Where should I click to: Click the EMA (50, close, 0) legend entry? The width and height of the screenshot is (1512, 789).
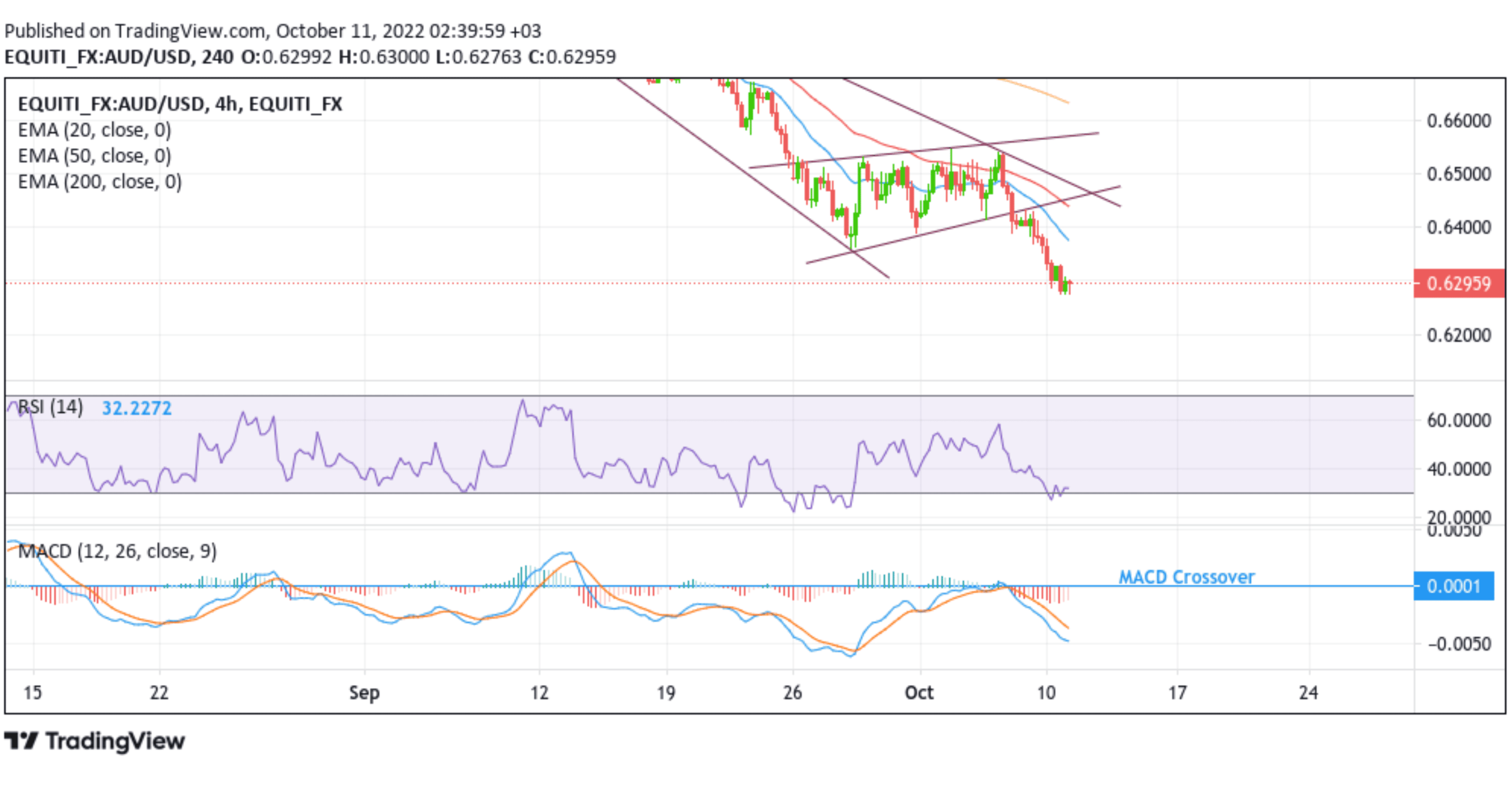(x=94, y=156)
